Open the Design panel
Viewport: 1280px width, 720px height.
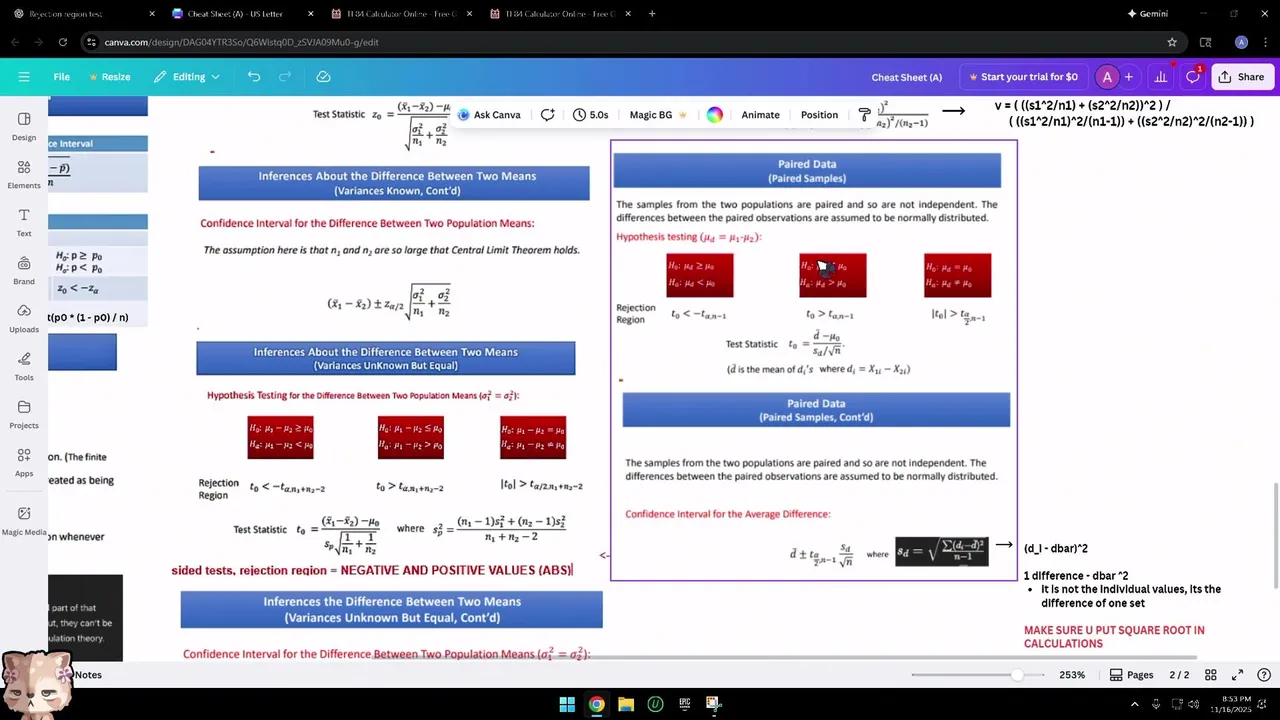pyautogui.click(x=24, y=126)
